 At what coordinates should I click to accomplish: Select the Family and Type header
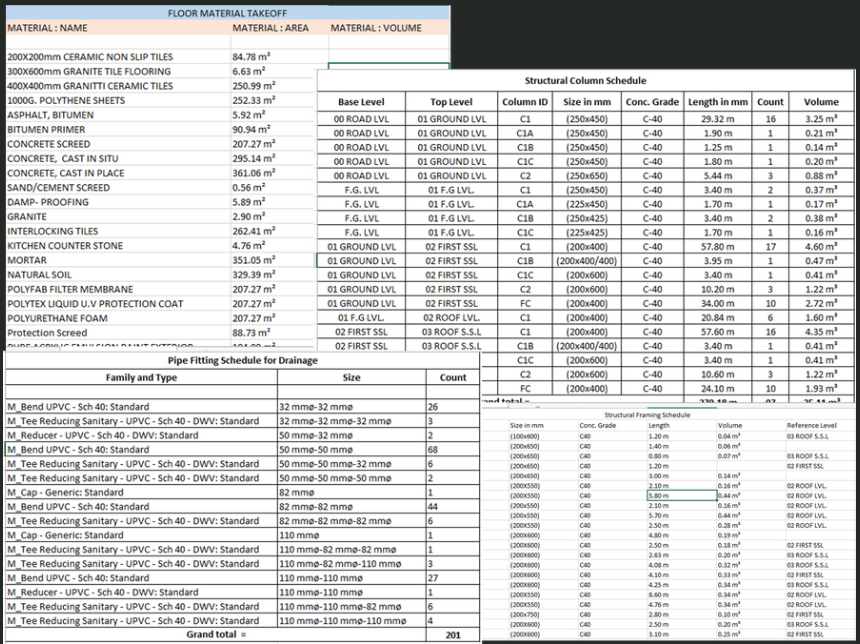tap(140, 378)
